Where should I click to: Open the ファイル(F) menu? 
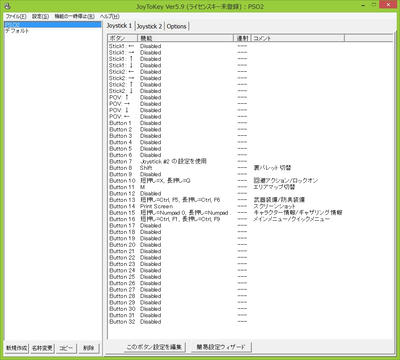[x=16, y=16]
